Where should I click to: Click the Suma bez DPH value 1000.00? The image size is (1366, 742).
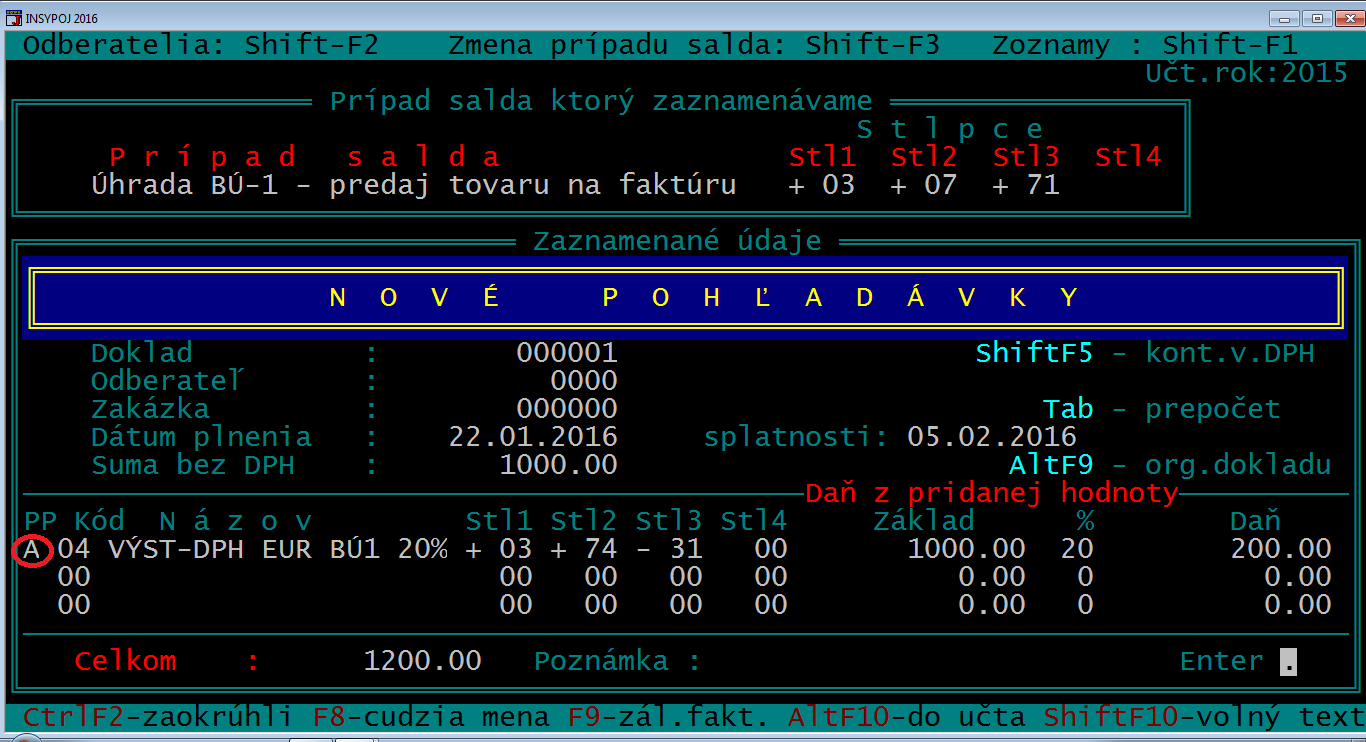tap(558, 465)
